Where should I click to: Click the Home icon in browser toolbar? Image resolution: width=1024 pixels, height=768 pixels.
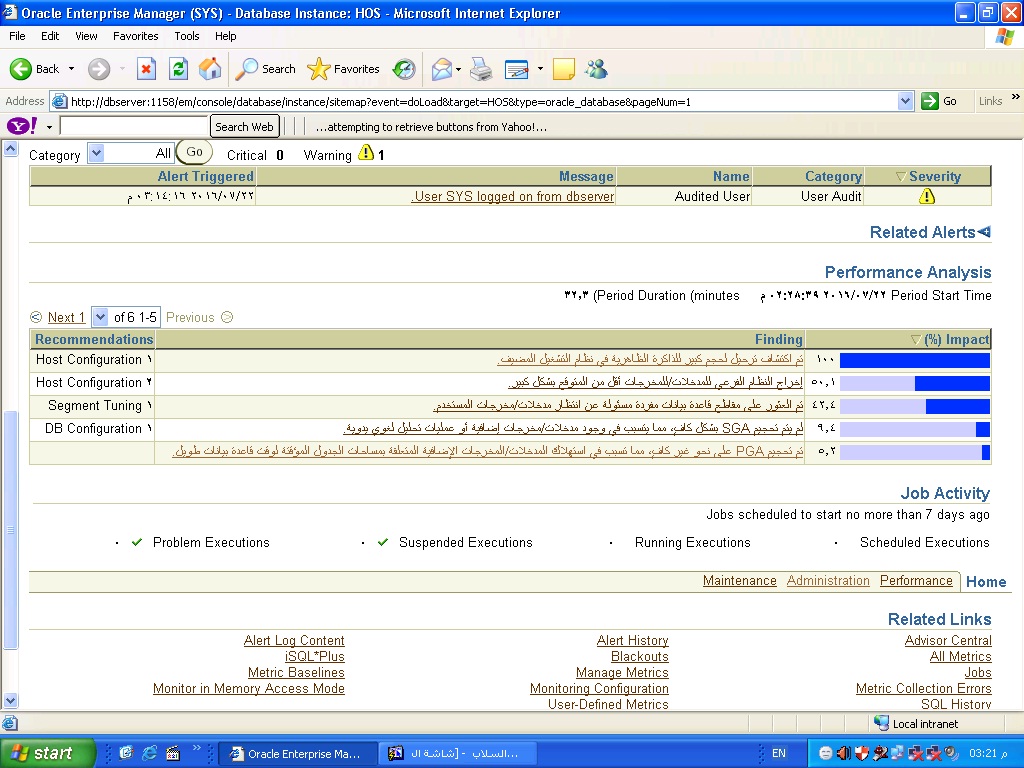(210, 69)
